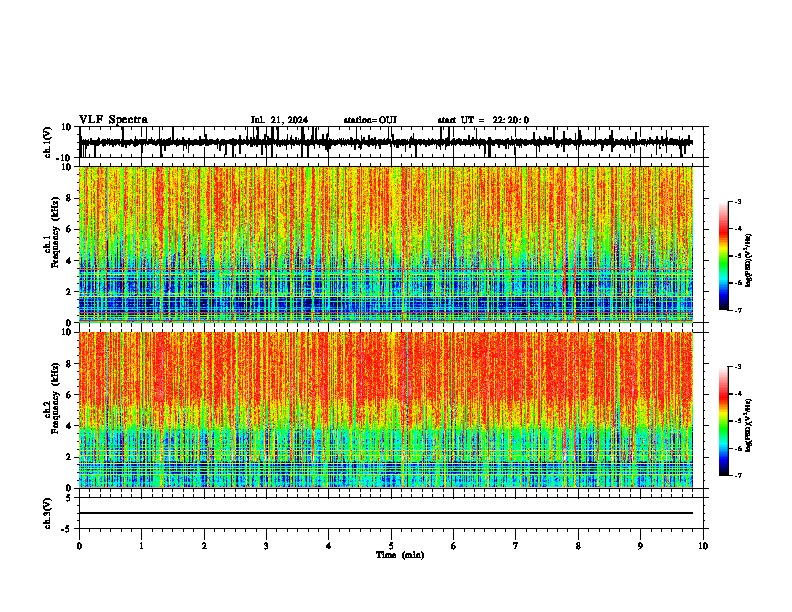Click the "VLF Spectra" plot title
This screenshot has height=612, width=792.
coord(113,120)
